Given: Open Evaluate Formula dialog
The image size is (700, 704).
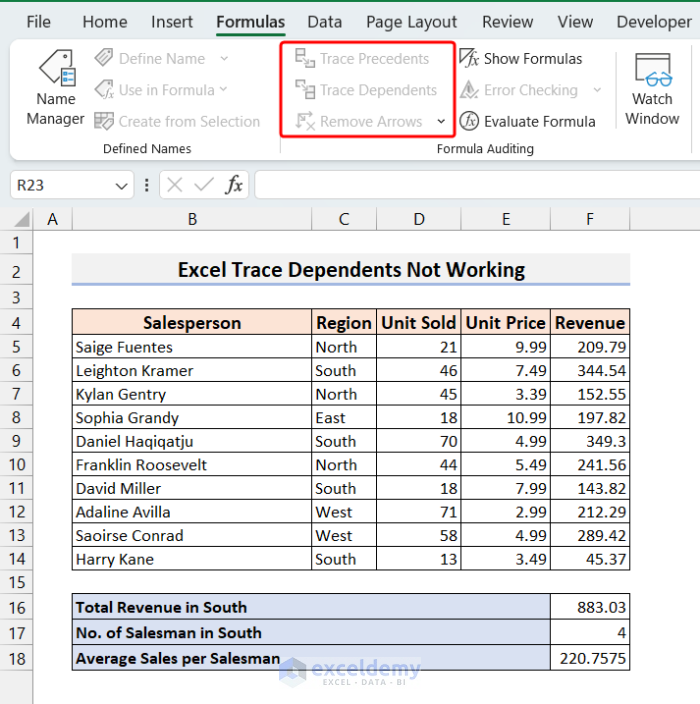Looking at the screenshot, I should point(528,121).
